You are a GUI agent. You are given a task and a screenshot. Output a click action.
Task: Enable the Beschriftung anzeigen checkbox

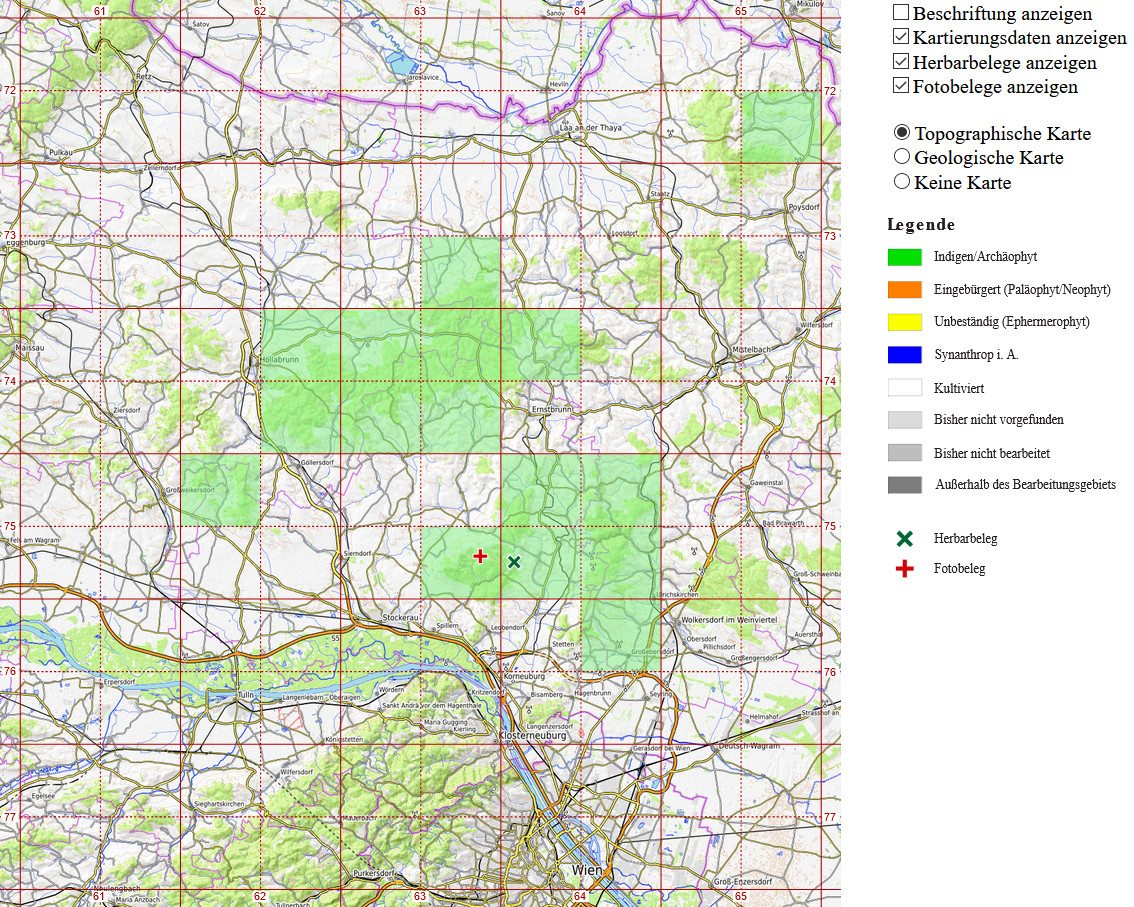click(900, 12)
